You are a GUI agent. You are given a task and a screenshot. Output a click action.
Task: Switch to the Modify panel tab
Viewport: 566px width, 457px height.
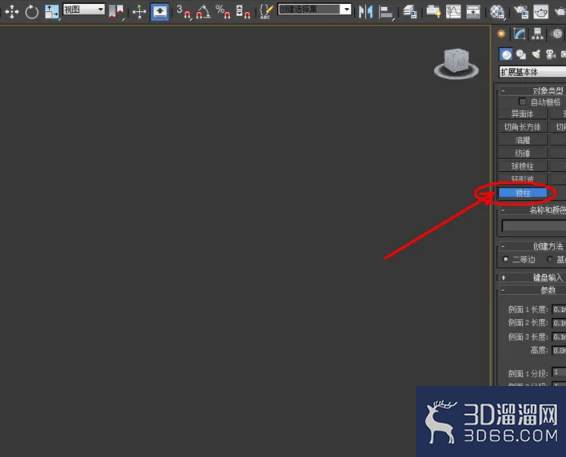519,34
